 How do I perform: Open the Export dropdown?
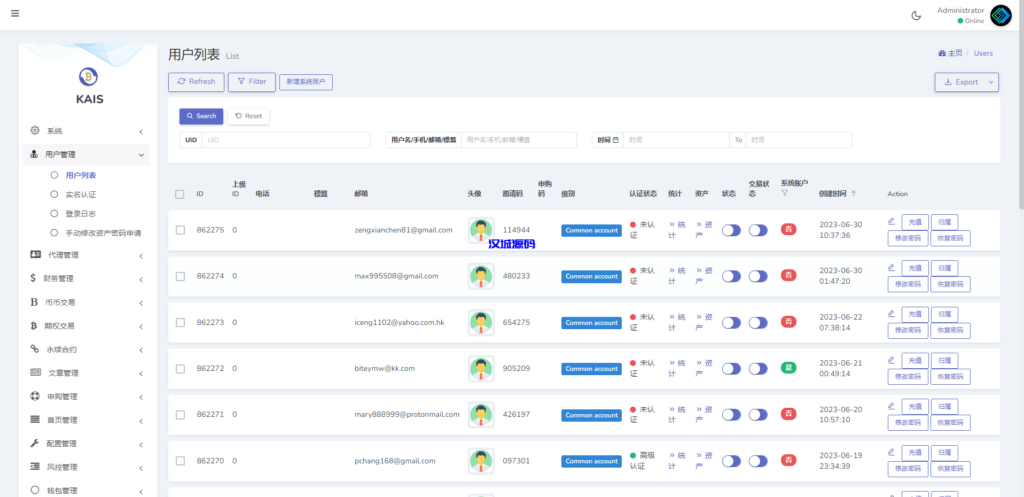(966, 82)
